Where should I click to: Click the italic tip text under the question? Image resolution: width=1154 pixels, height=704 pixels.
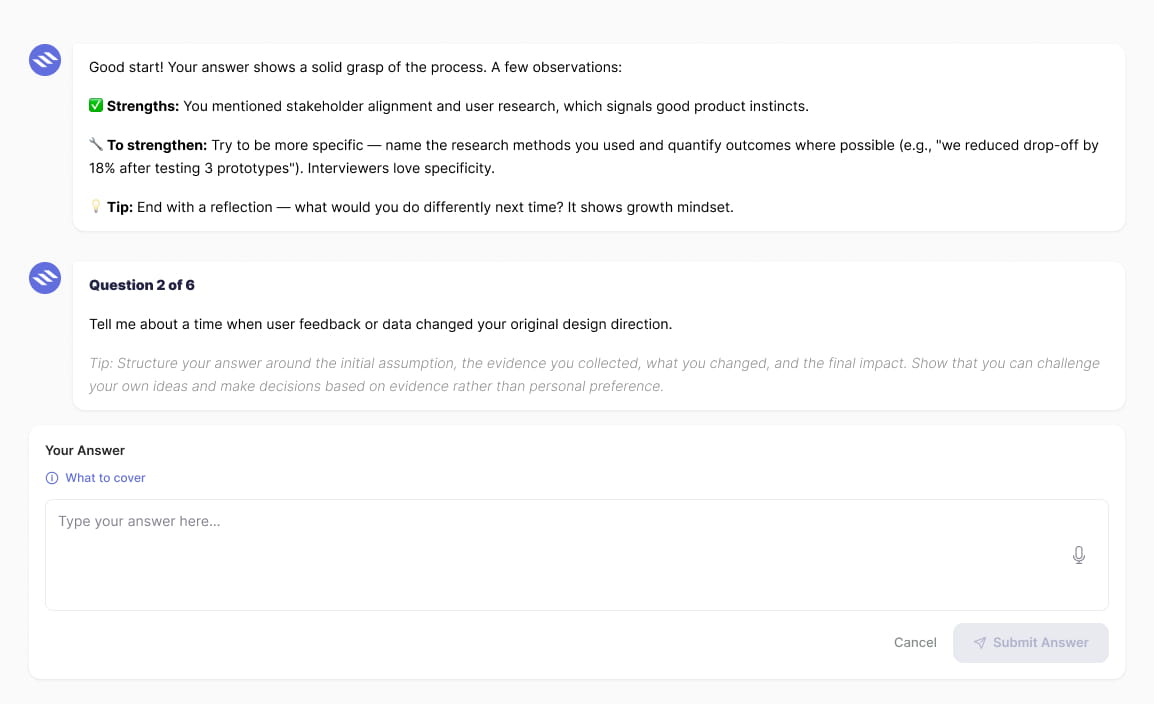click(594, 374)
